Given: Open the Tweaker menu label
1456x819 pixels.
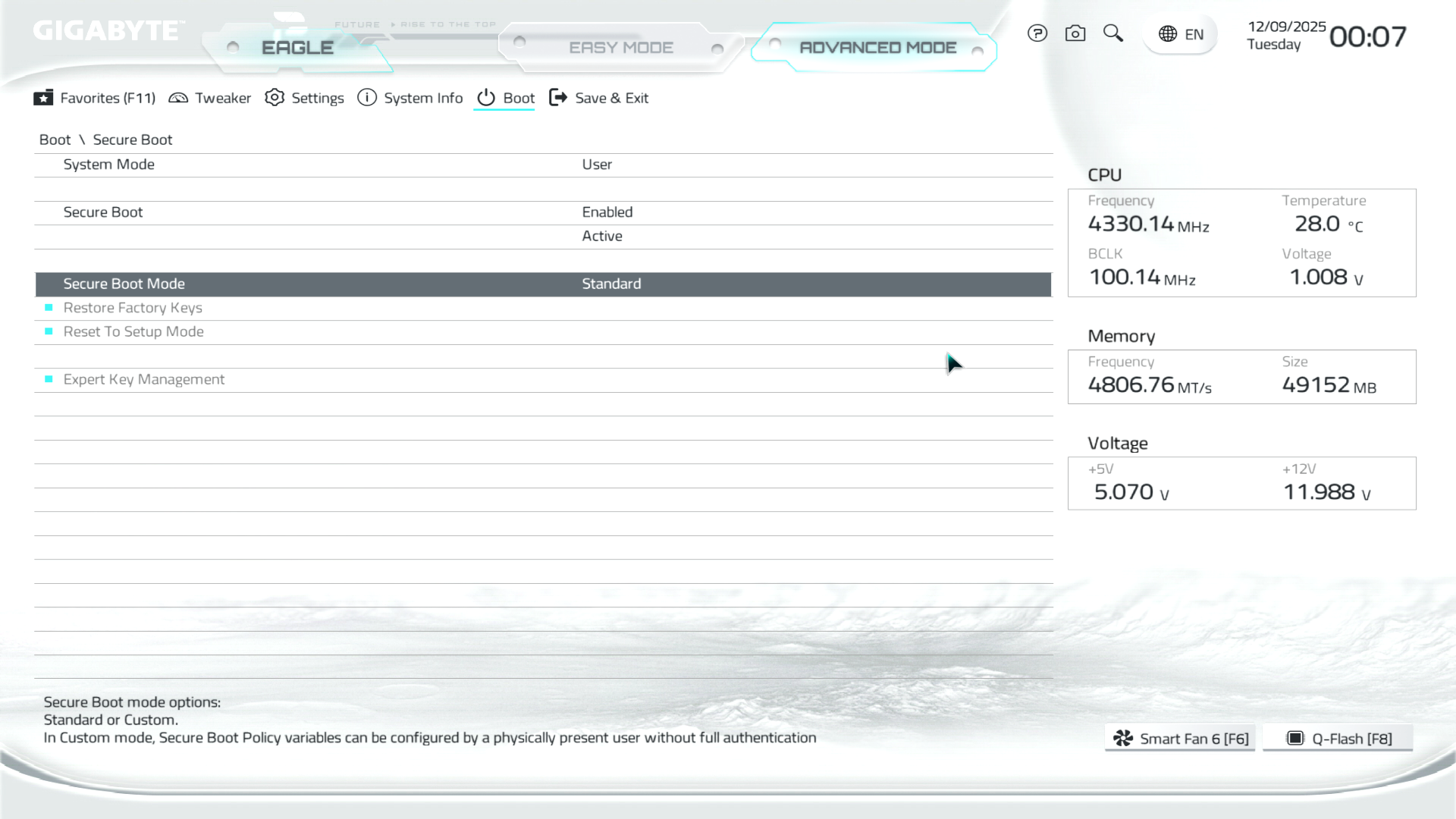Looking at the screenshot, I should [223, 98].
